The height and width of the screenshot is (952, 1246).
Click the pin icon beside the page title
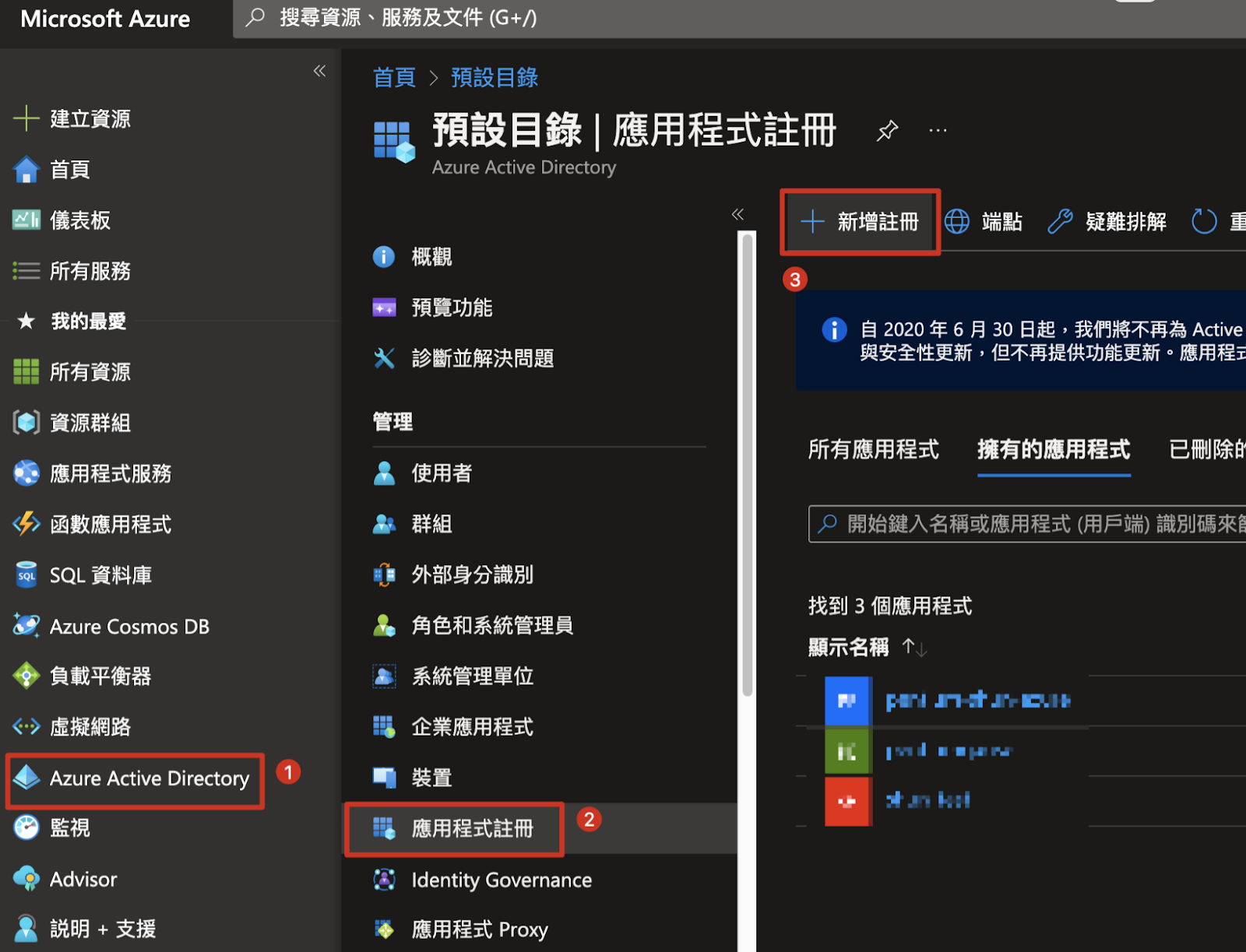click(887, 131)
